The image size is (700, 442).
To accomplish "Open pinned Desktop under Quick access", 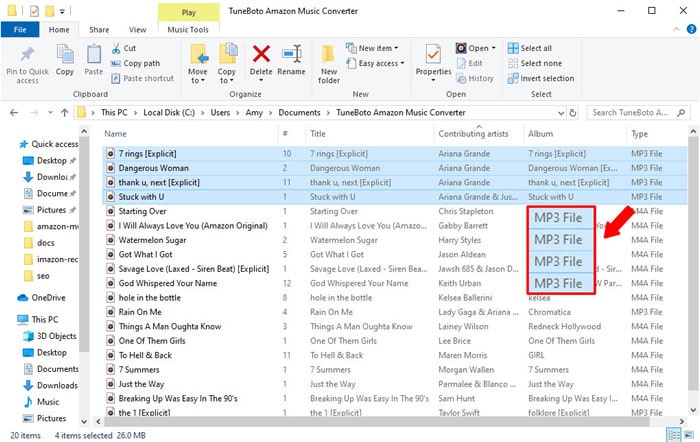I will coord(49,160).
